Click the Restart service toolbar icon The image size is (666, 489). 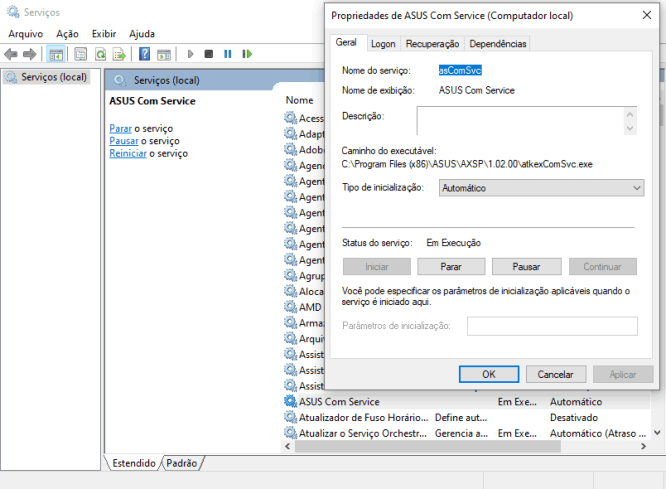(x=247, y=54)
